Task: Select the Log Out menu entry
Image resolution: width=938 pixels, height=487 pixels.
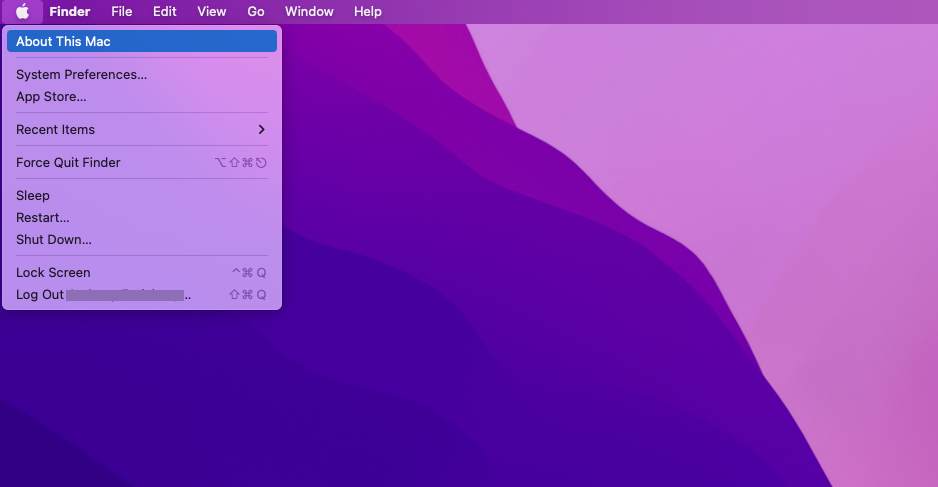Action: [142, 294]
